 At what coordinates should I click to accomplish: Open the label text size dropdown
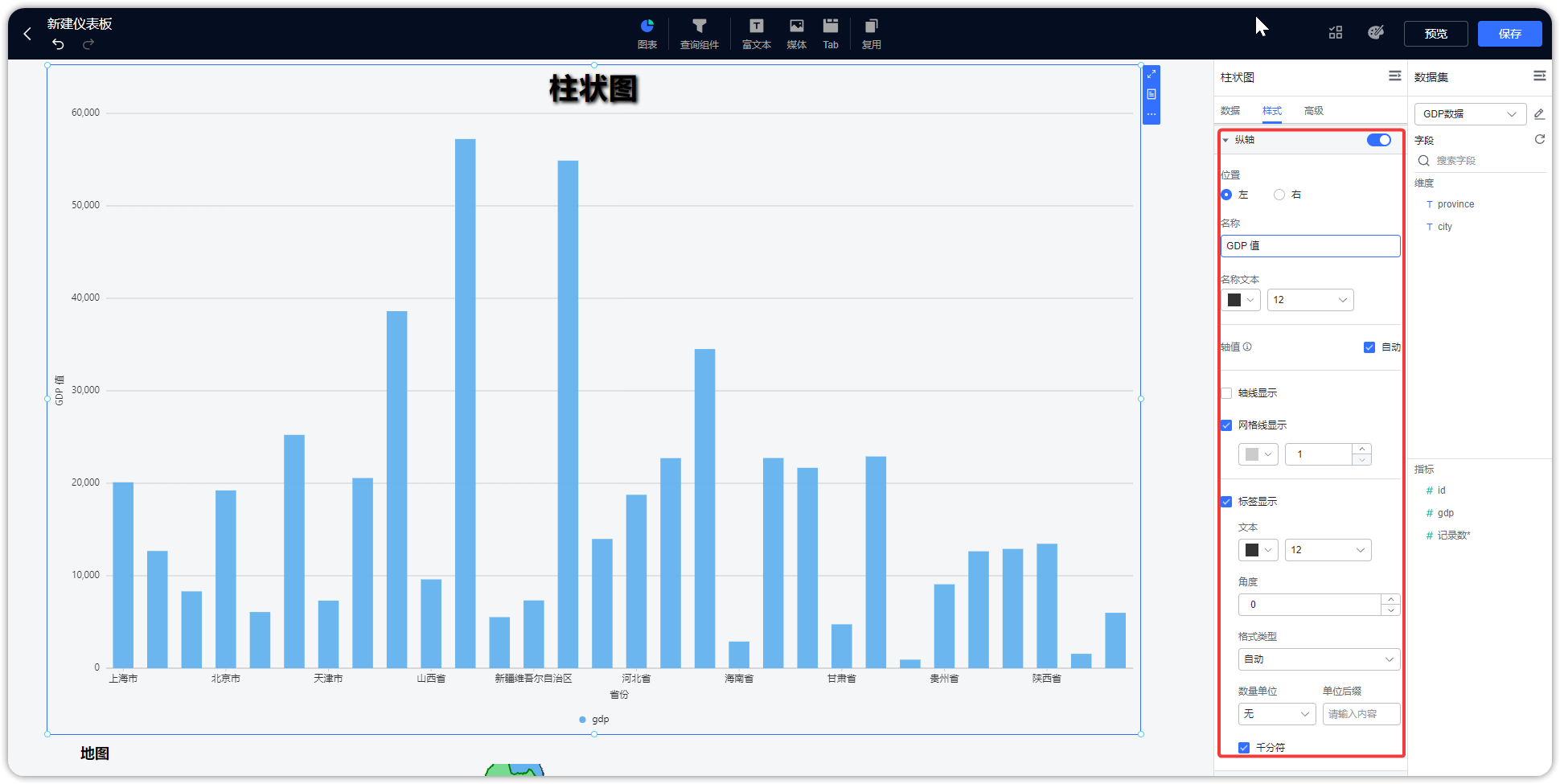tap(1328, 550)
